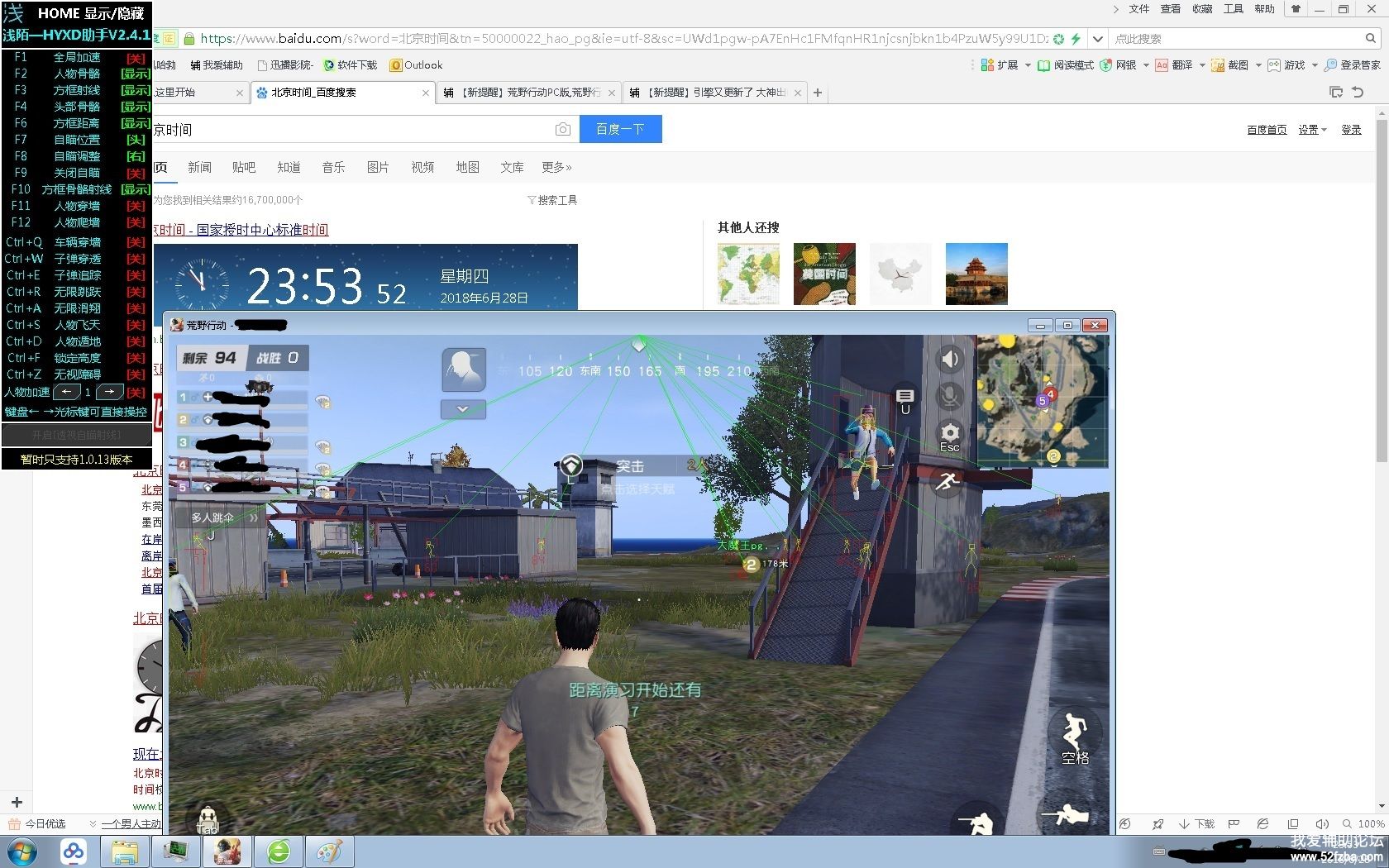Open the 国家授时中心标准时间 result link

pos(241,230)
